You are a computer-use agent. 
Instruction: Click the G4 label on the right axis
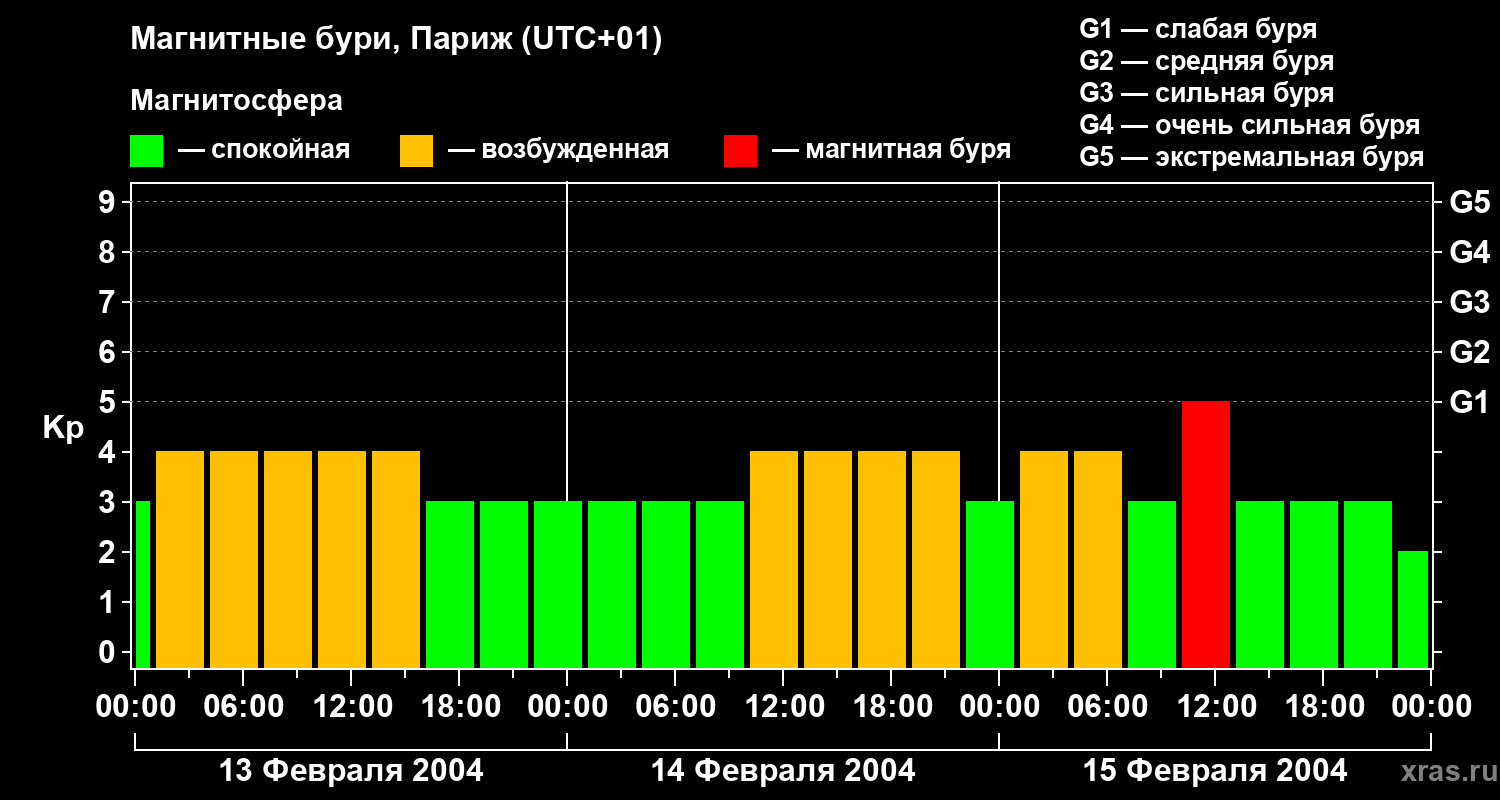[1470, 252]
